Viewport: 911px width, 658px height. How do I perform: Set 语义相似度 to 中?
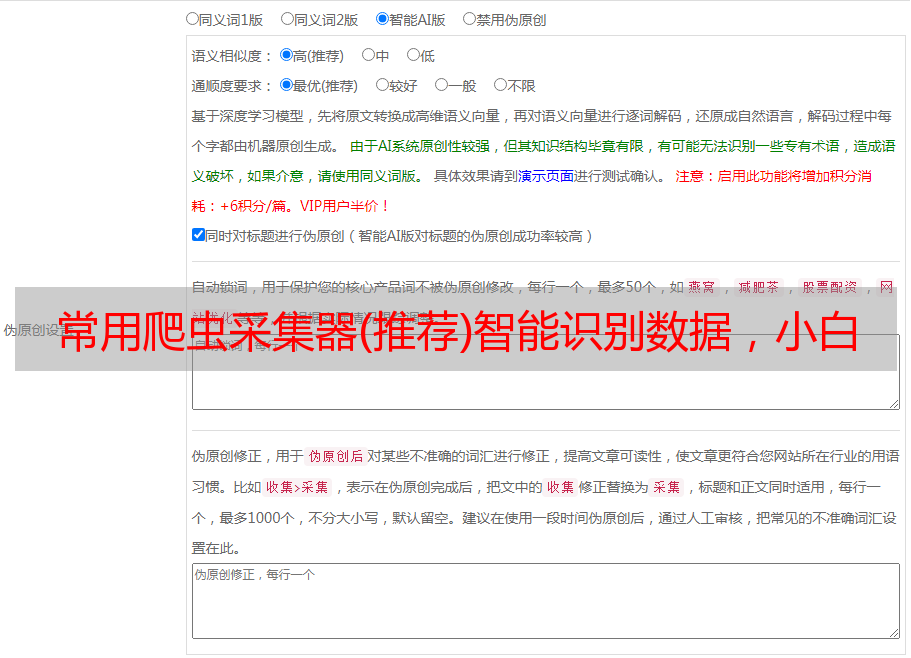point(368,55)
